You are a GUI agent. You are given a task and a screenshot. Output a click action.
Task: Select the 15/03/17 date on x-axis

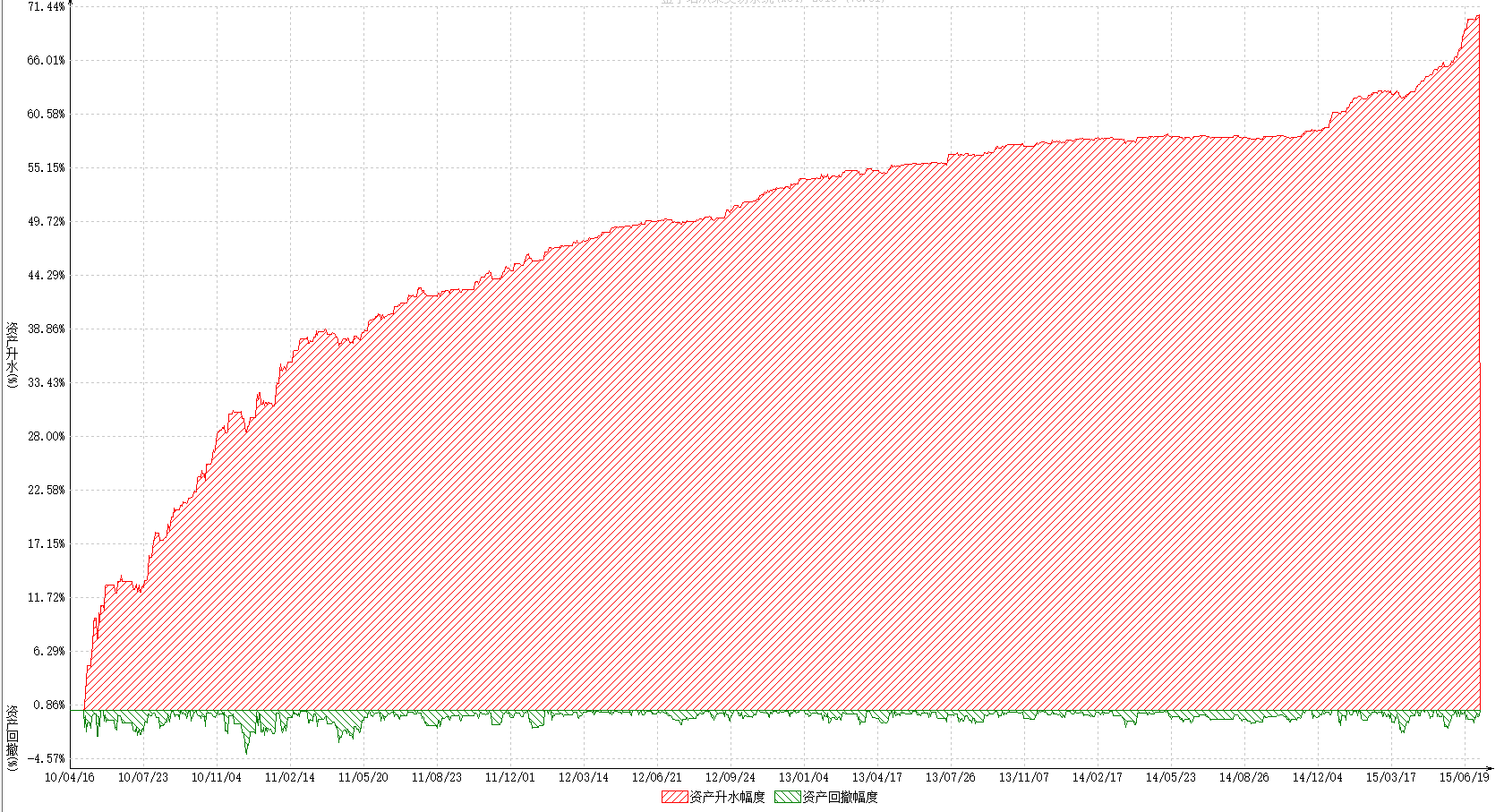coord(1391,777)
